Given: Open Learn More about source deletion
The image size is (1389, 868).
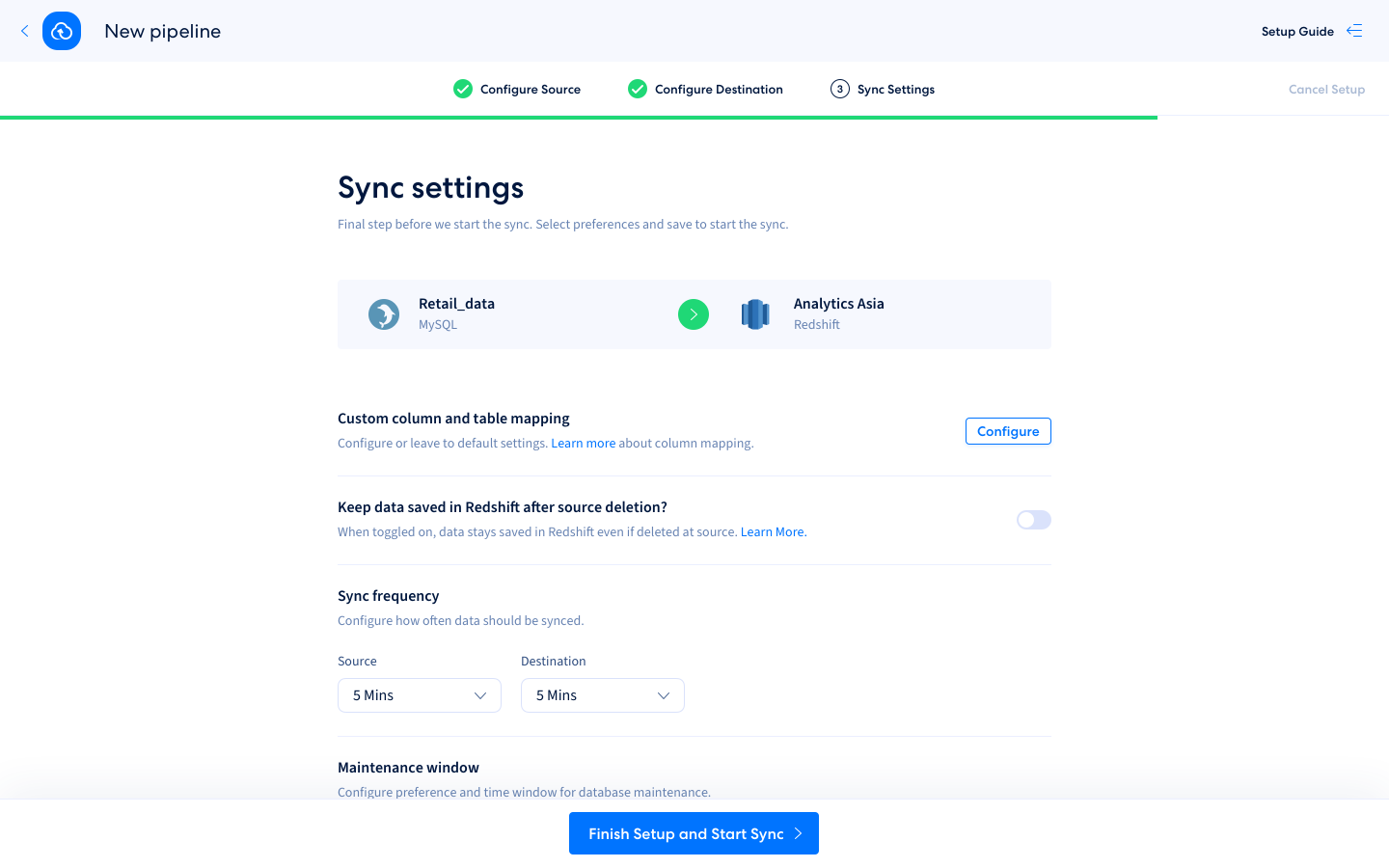Looking at the screenshot, I should coord(773,532).
